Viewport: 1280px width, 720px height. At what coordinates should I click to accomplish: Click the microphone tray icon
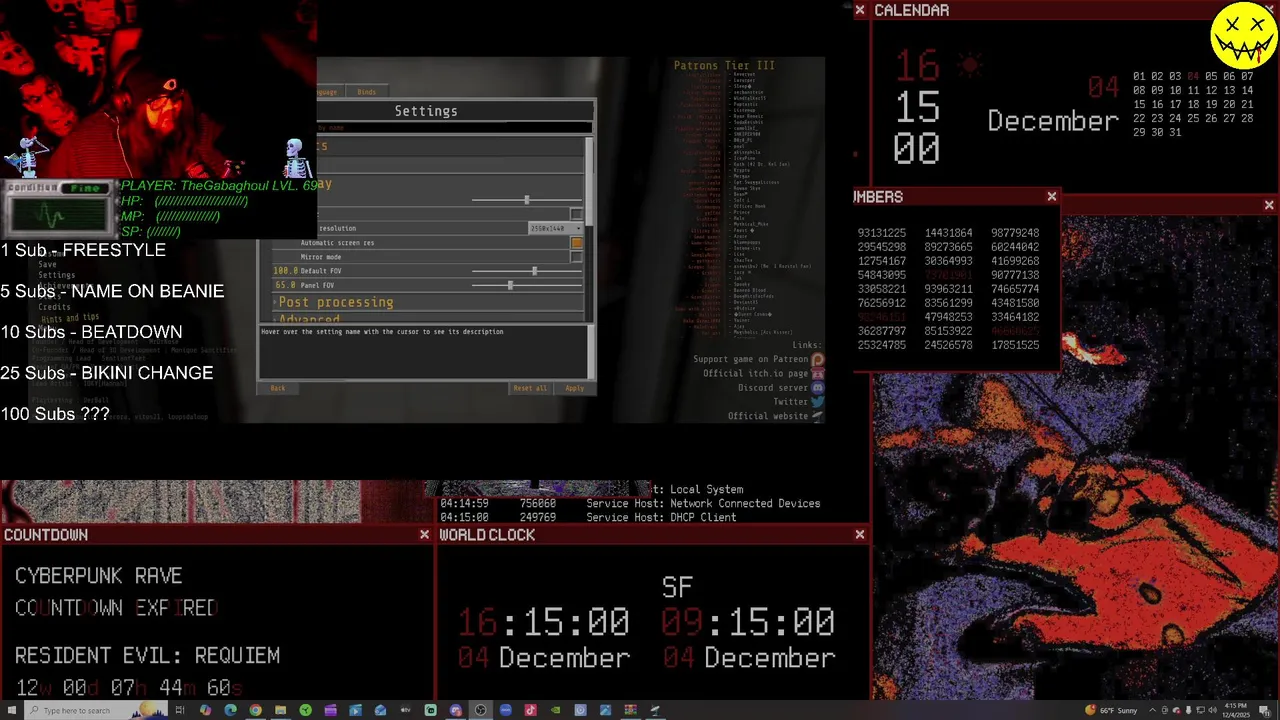1188,710
